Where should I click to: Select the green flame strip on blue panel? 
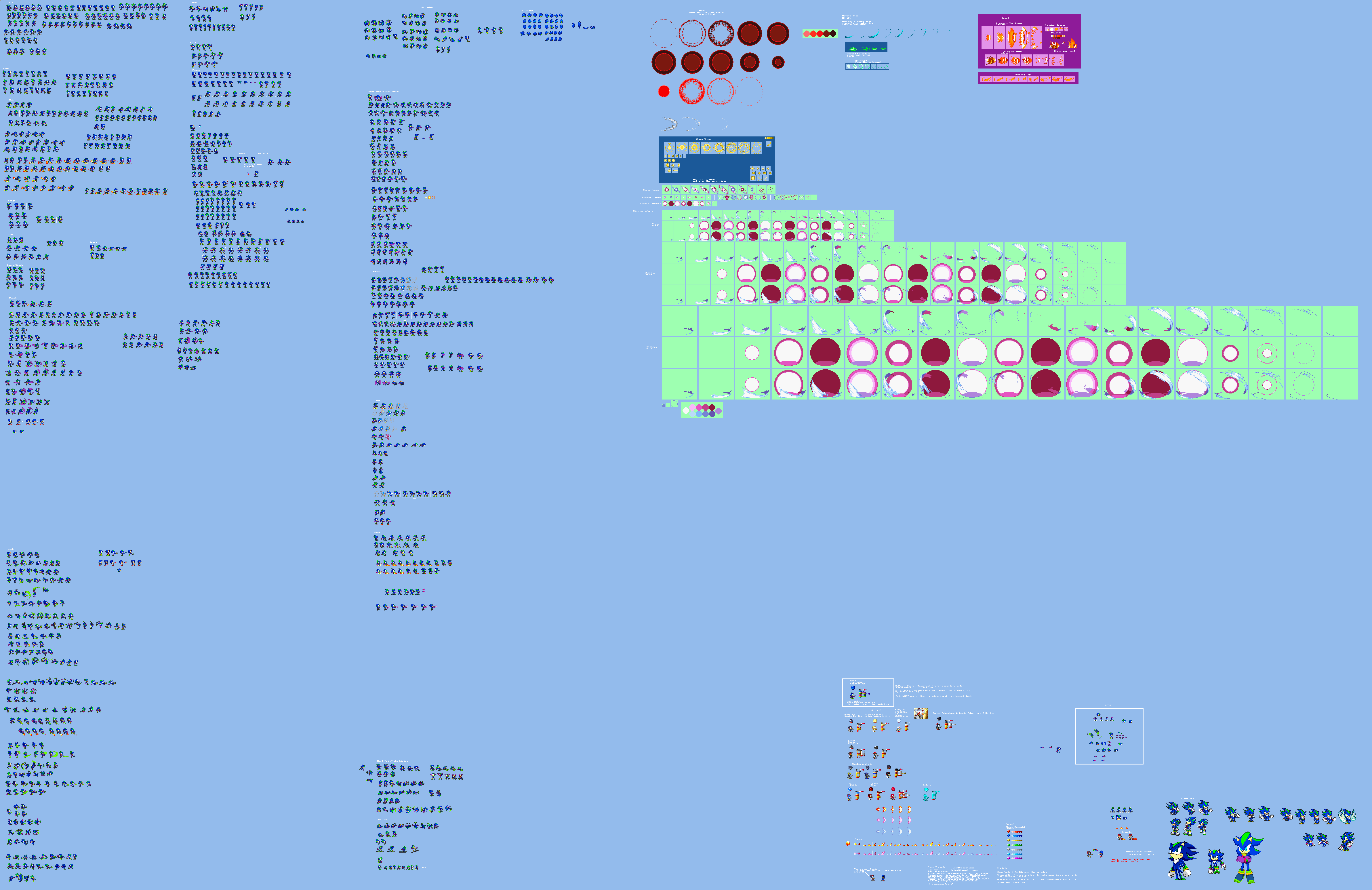click(866, 47)
